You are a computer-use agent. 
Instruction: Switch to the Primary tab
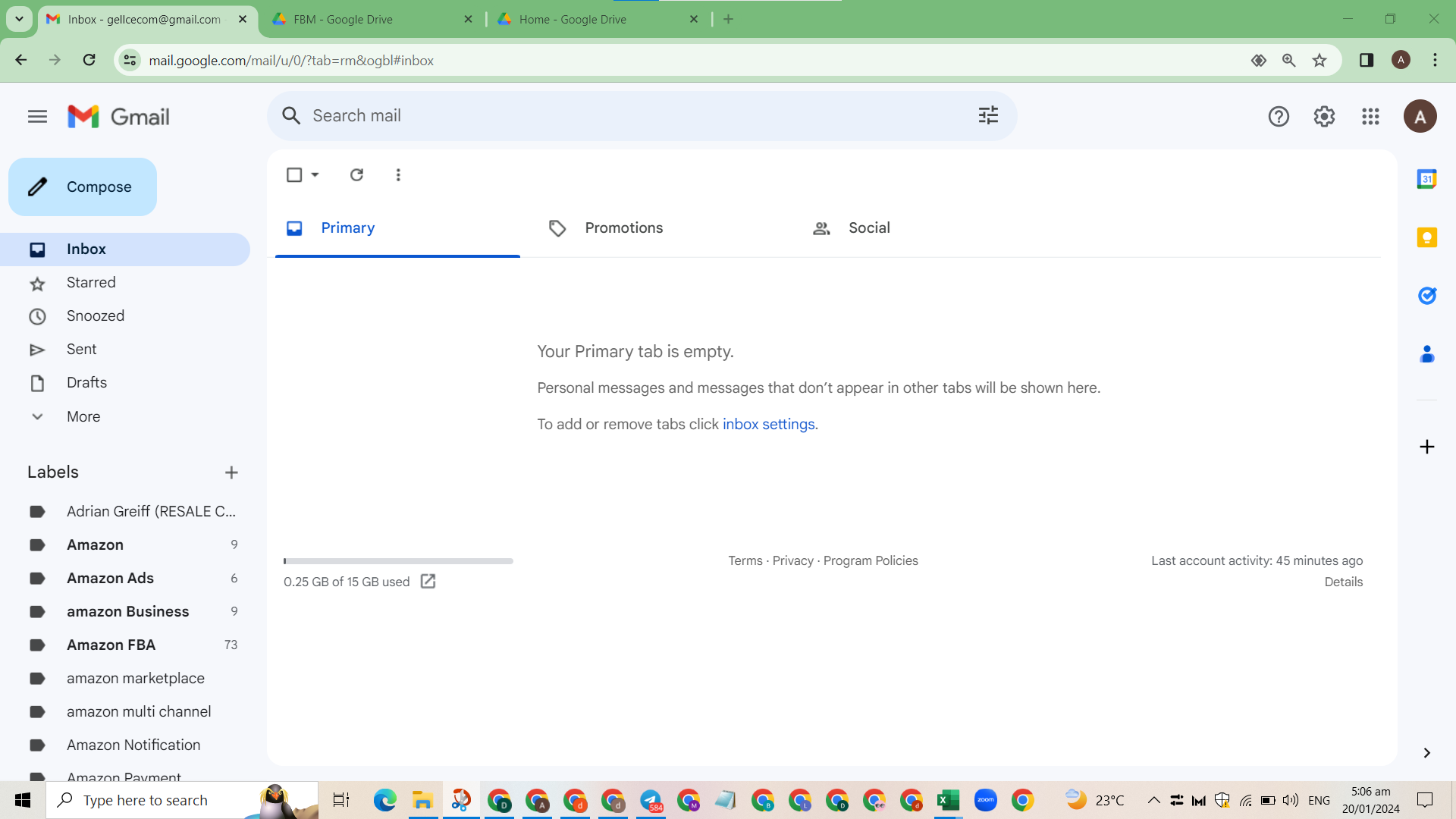397,228
